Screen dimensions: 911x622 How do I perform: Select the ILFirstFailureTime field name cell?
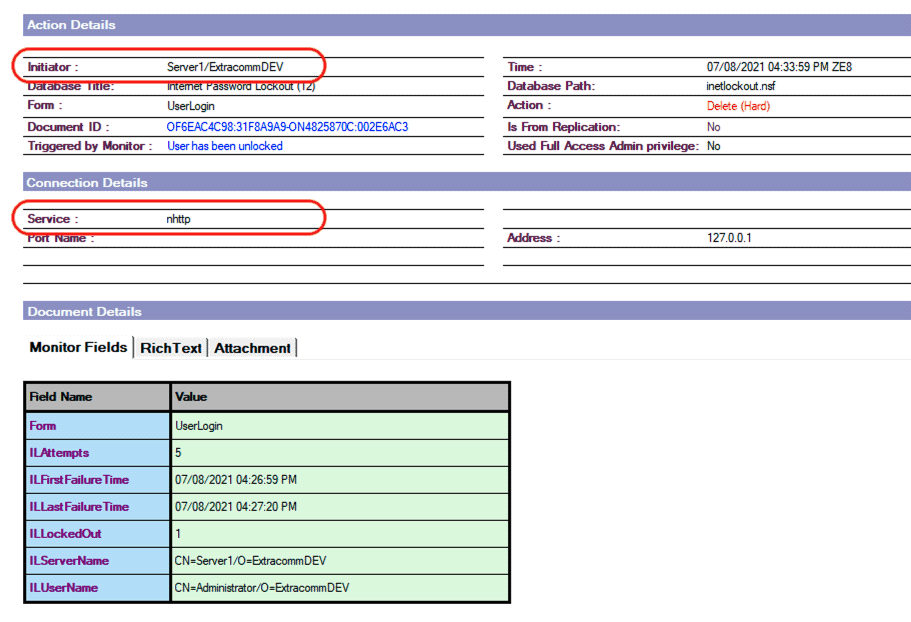tap(79, 480)
